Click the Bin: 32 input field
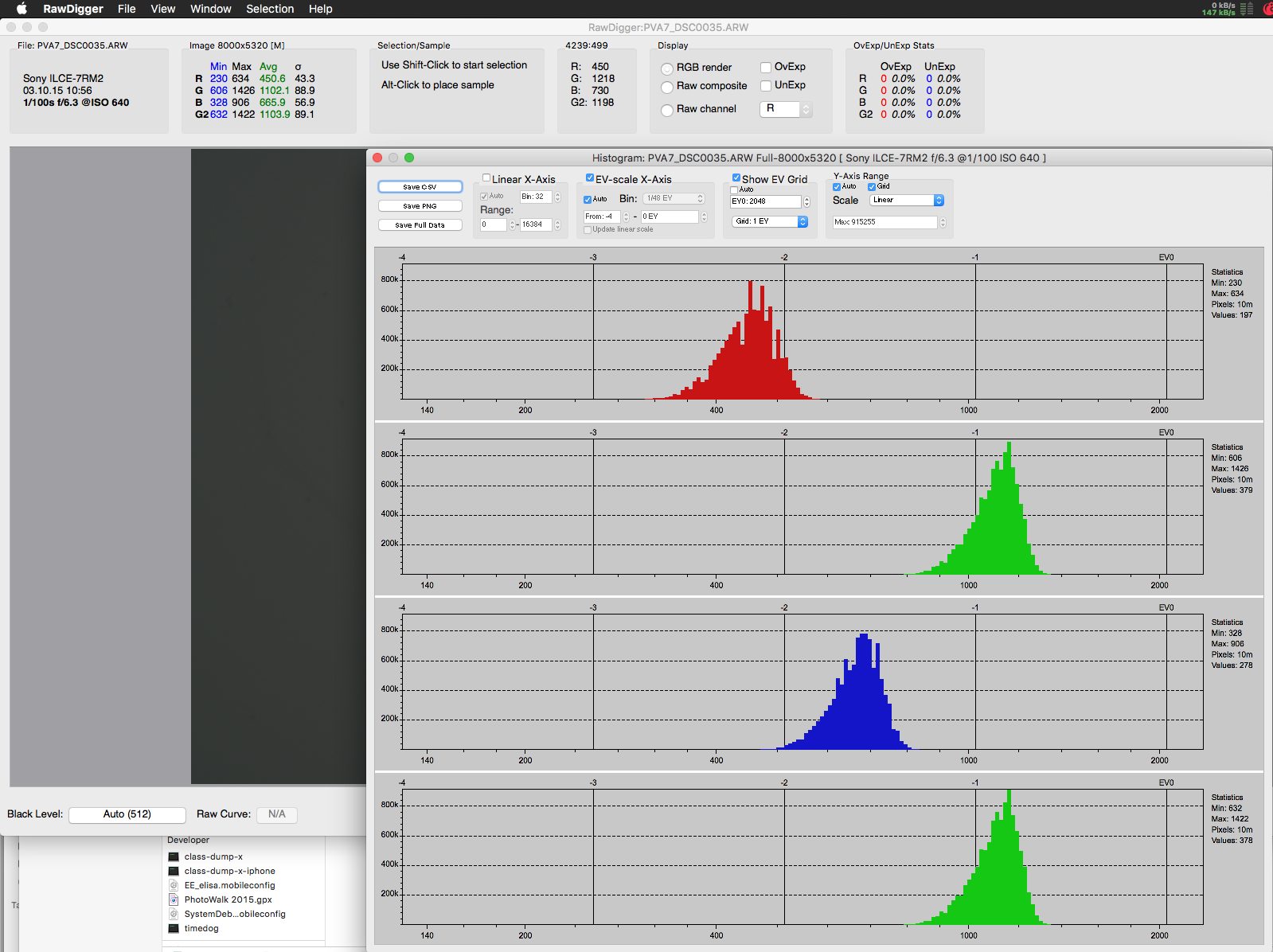This screenshot has width=1273, height=952. (x=536, y=197)
